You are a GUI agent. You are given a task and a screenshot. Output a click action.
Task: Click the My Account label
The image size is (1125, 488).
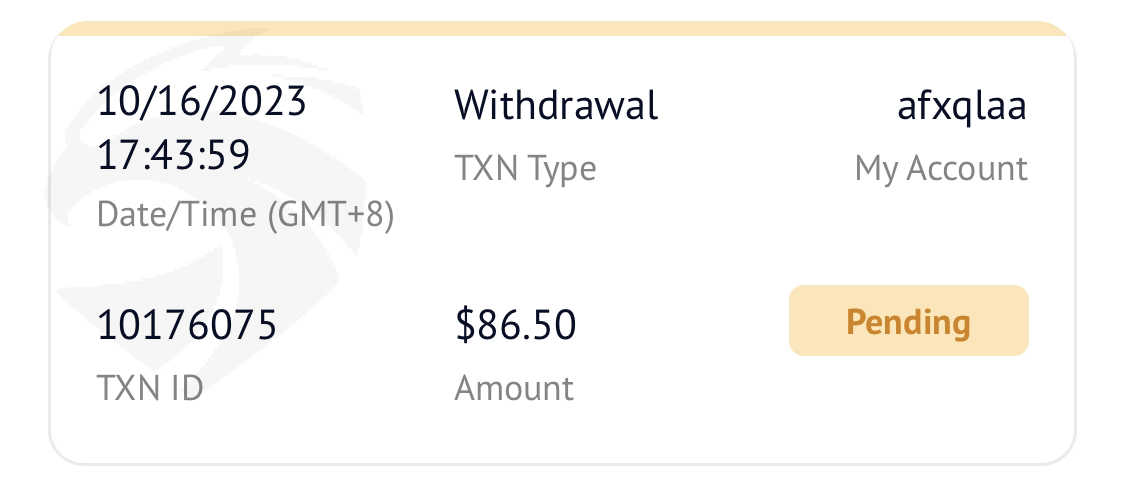point(940,169)
